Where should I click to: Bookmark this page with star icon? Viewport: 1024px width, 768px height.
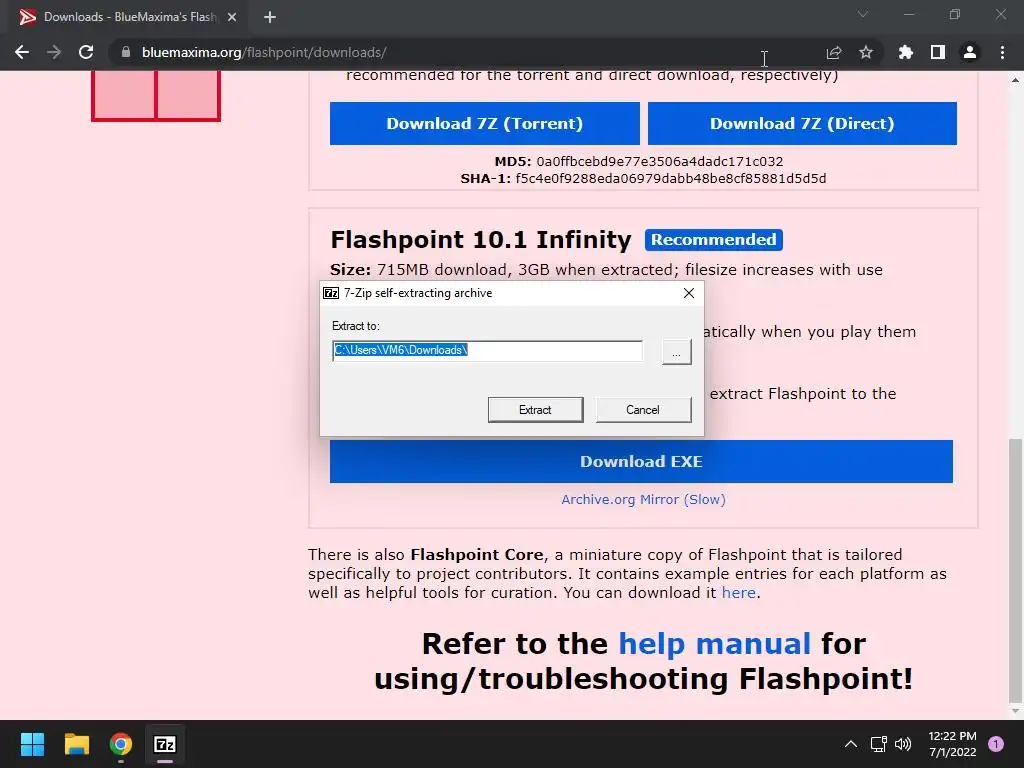tap(865, 52)
